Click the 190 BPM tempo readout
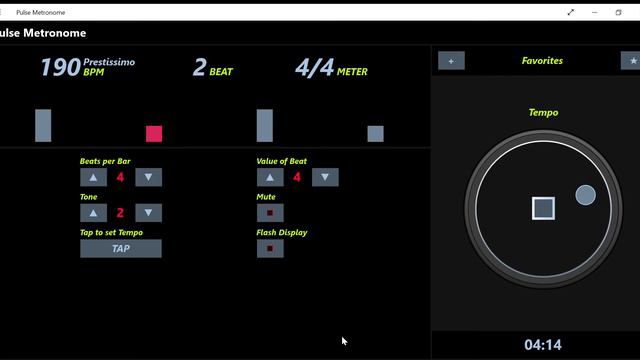640x360 pixels. 60,67
